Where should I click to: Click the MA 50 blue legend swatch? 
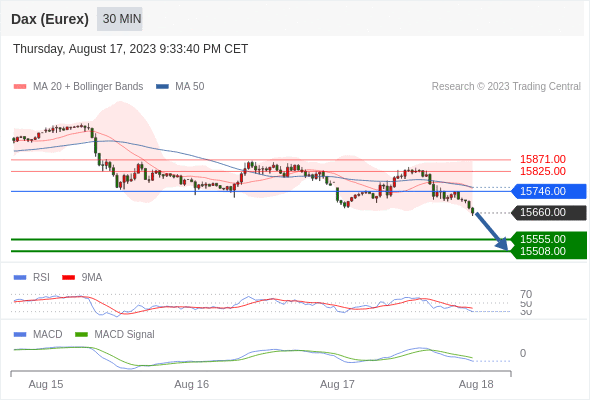click(162, 87)
